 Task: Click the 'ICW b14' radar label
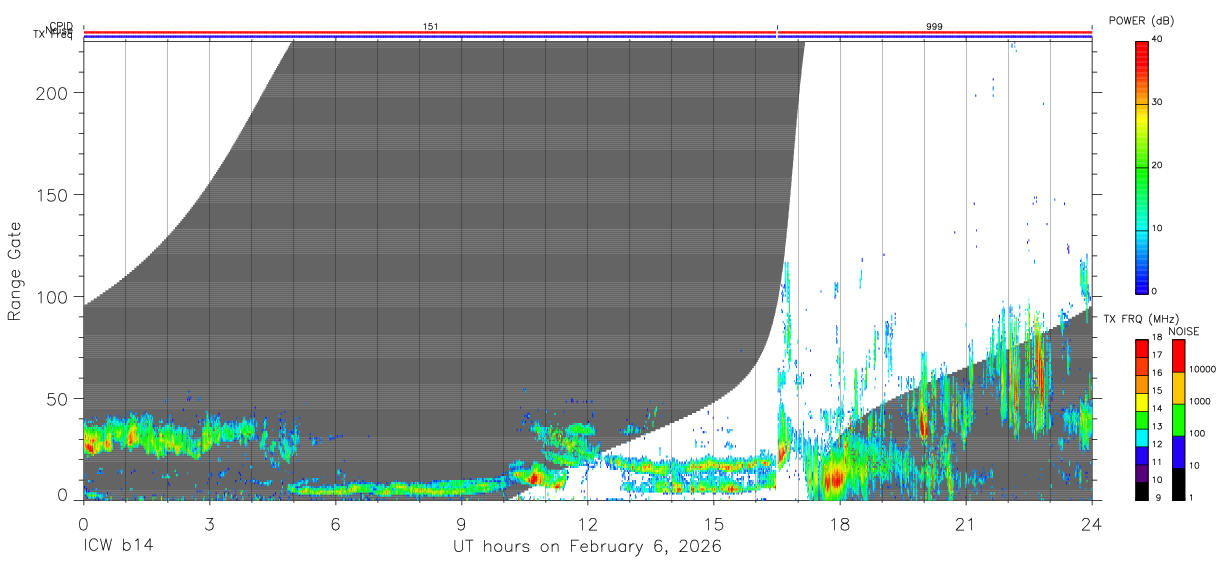[119, 546]
